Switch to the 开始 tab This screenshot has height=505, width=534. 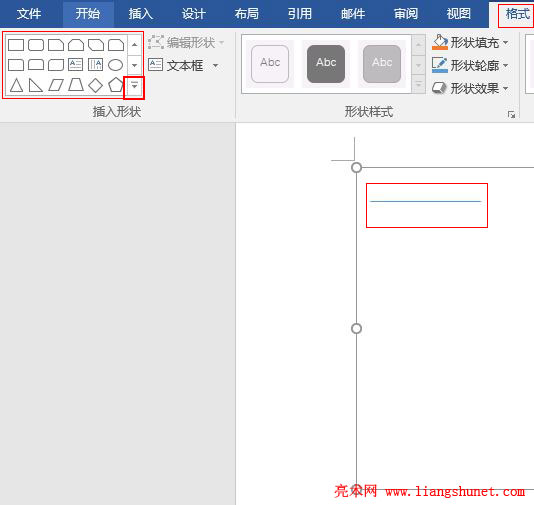pos(88,14)
